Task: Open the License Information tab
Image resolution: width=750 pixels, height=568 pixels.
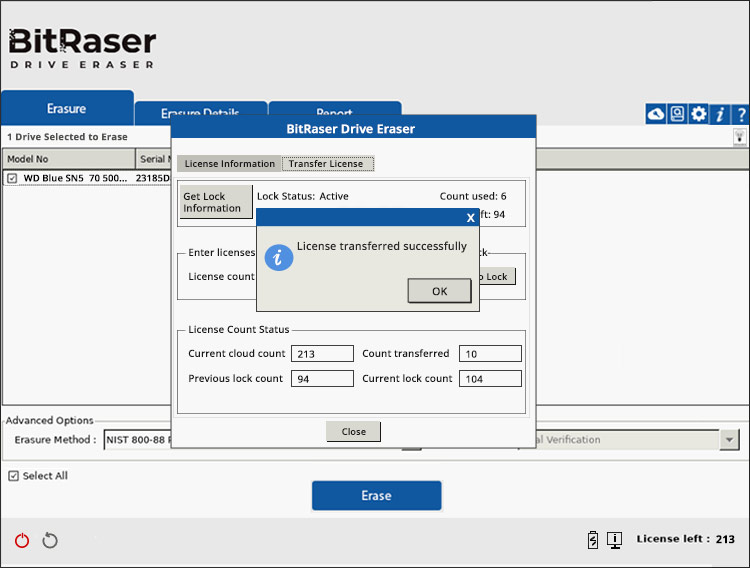Action: click(230, 164)
